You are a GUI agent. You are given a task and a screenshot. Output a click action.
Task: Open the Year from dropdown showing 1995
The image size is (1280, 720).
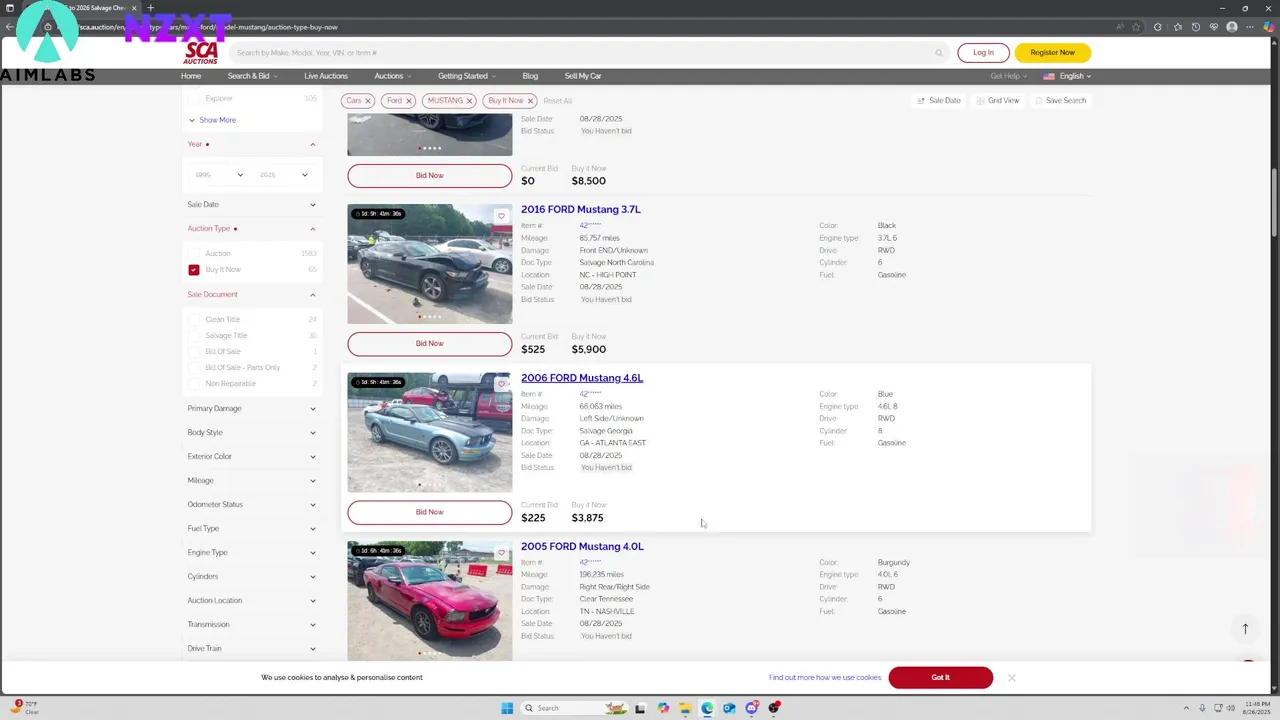218,175
